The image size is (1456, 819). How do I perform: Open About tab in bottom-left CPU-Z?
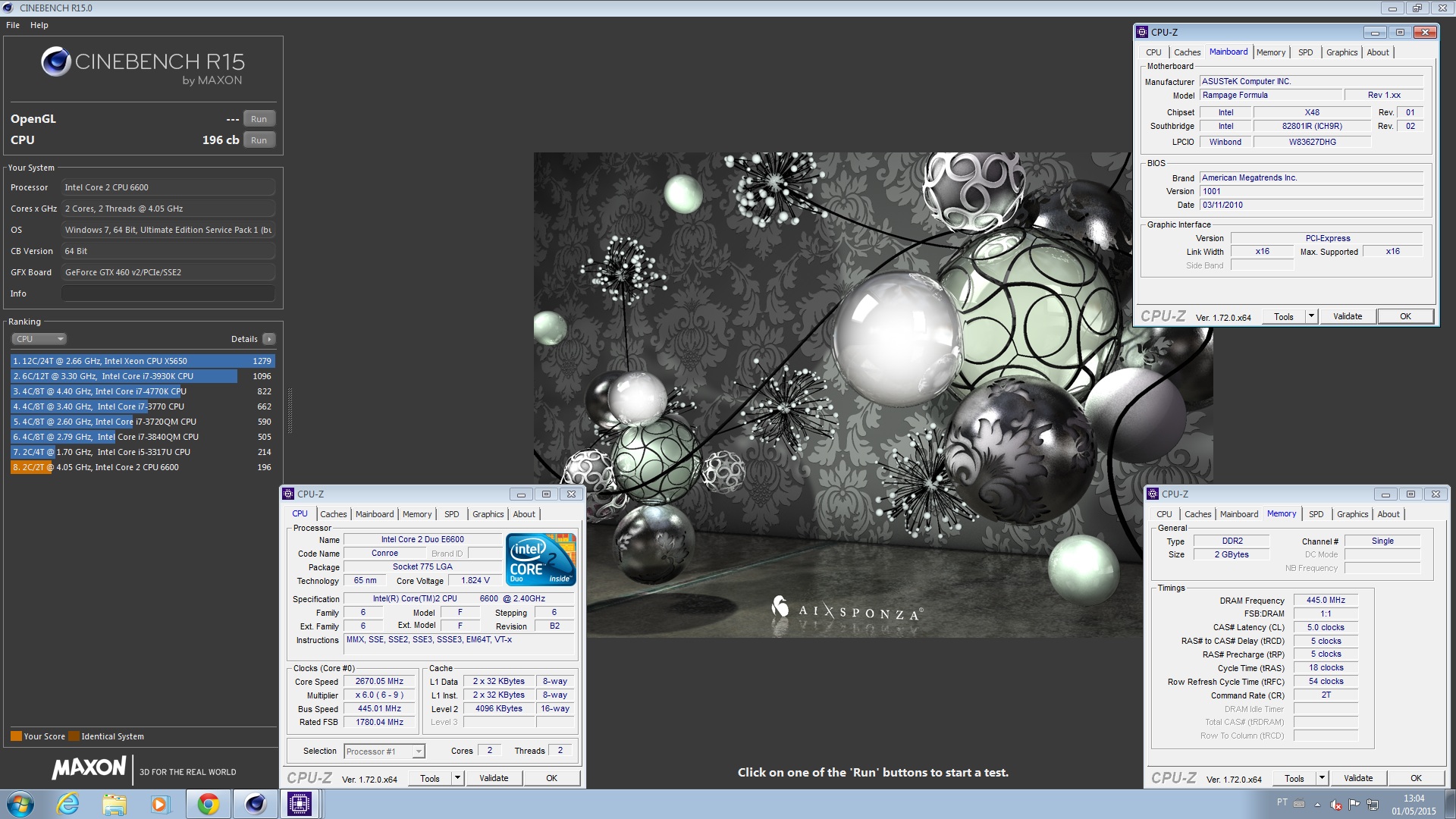coord(524,514)
